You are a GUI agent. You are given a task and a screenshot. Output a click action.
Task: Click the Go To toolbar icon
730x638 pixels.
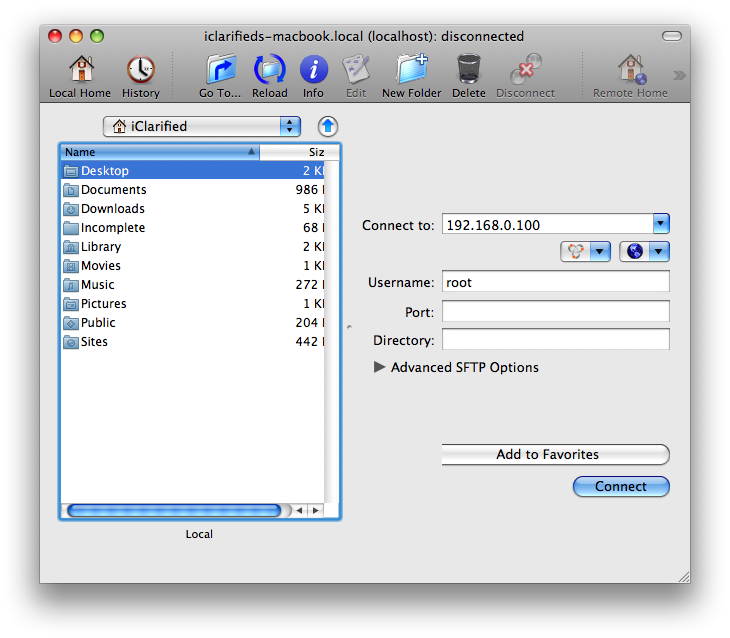click(x=220, y=70)
